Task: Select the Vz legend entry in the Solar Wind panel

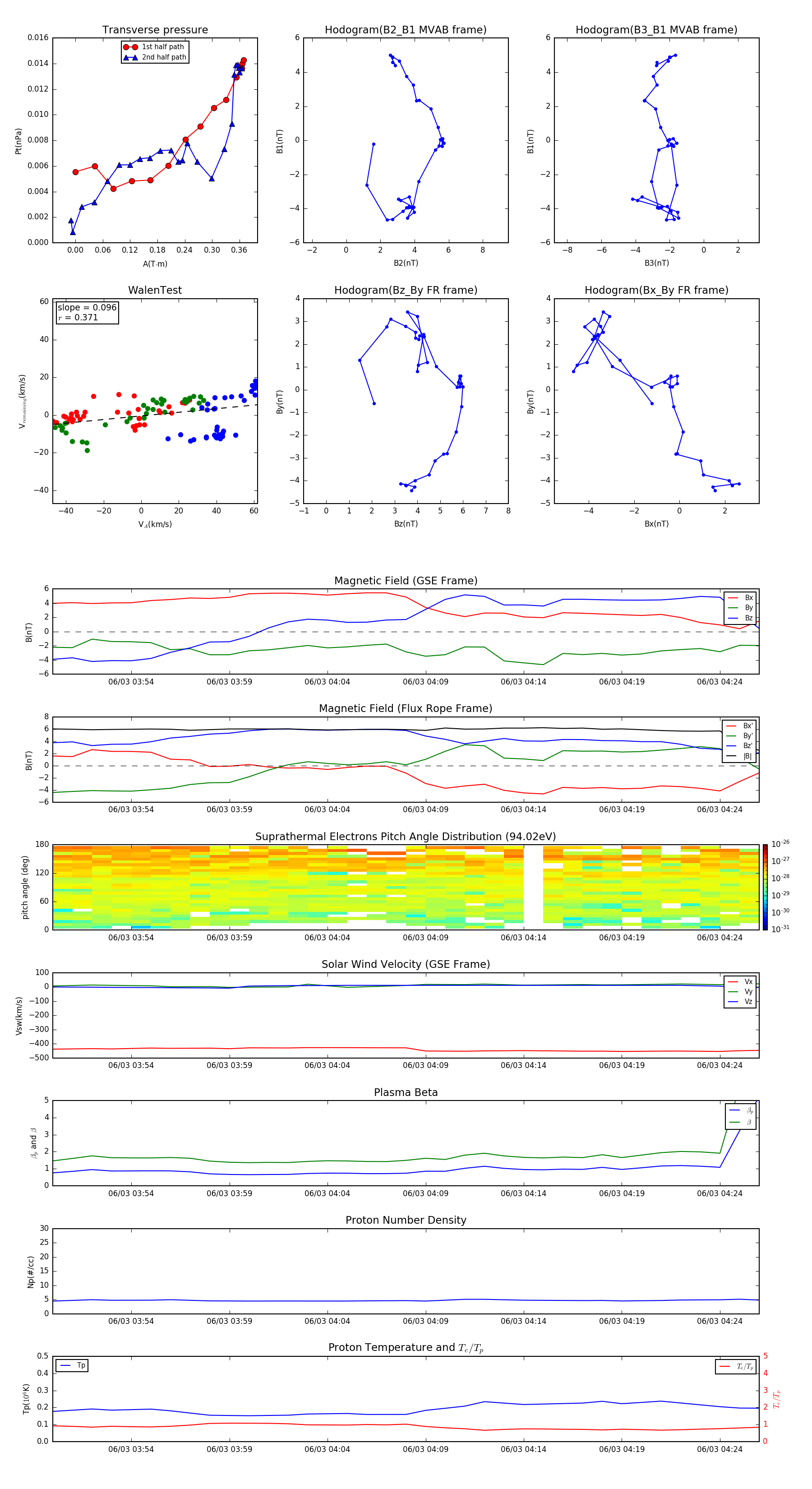Action: coord(740,1002)
